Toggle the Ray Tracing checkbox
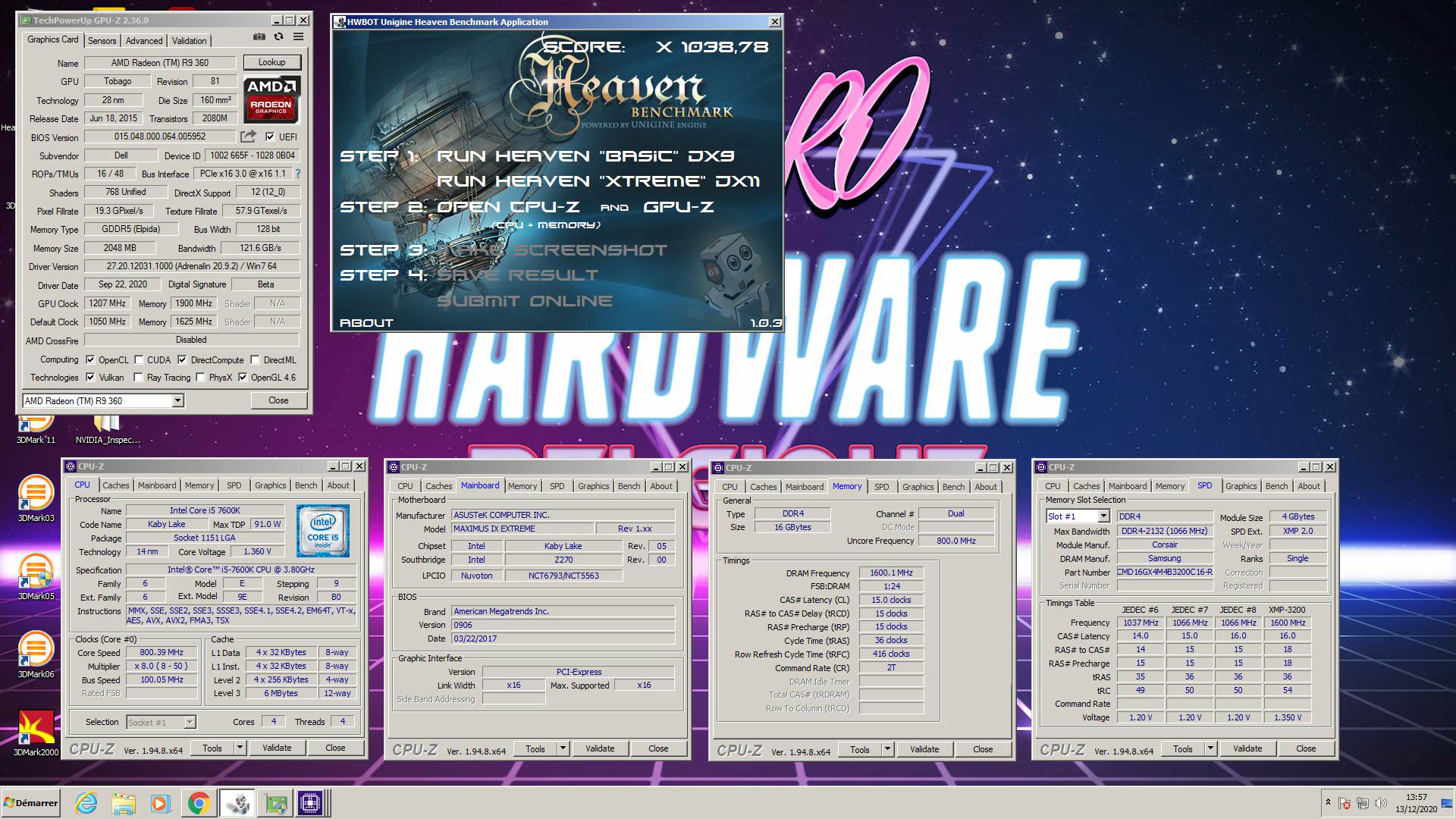The height and width of the screenshot is (819, 1456). [138, 377]
